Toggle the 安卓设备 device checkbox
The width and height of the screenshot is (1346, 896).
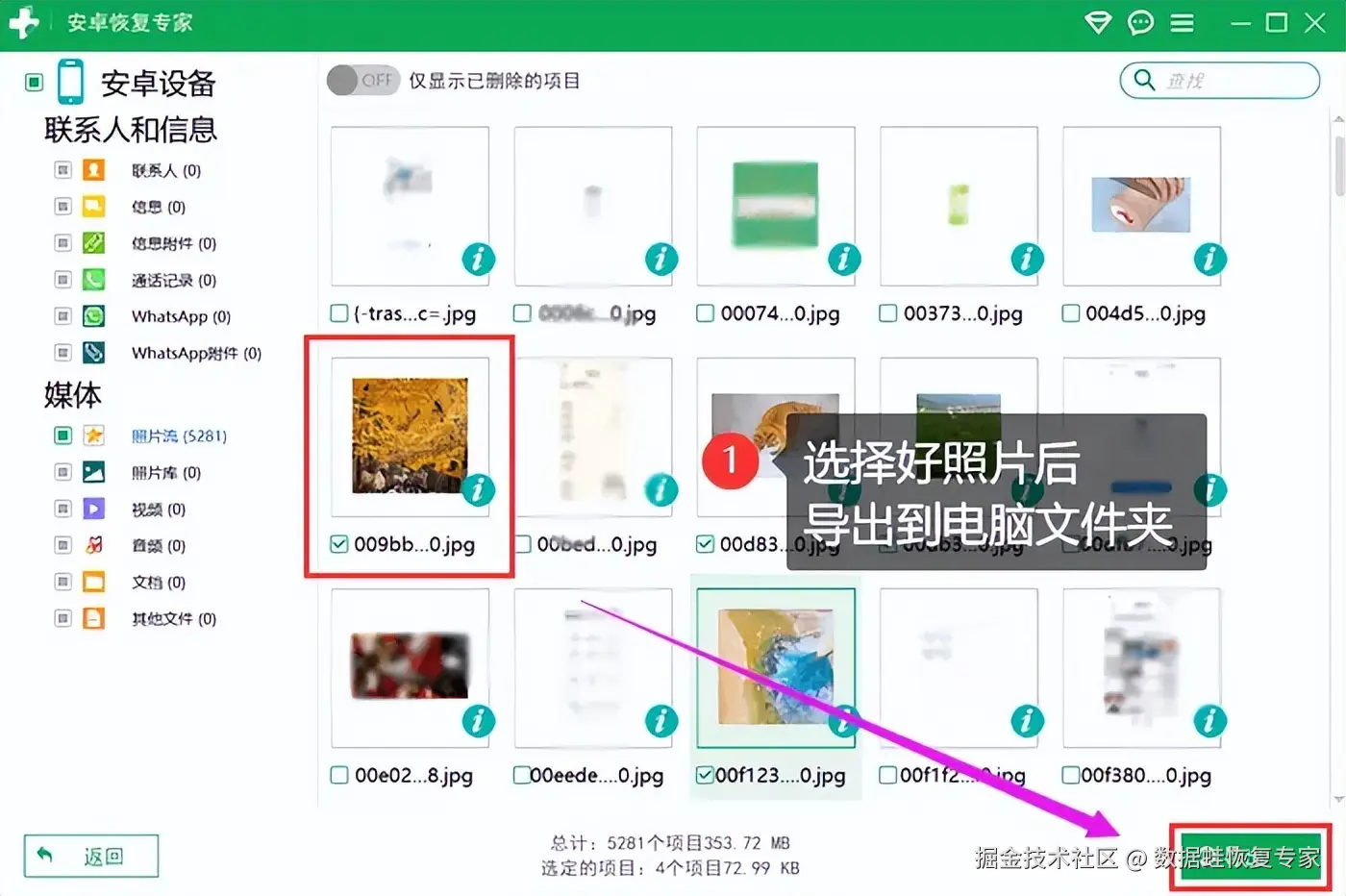(x=35, y=83)
